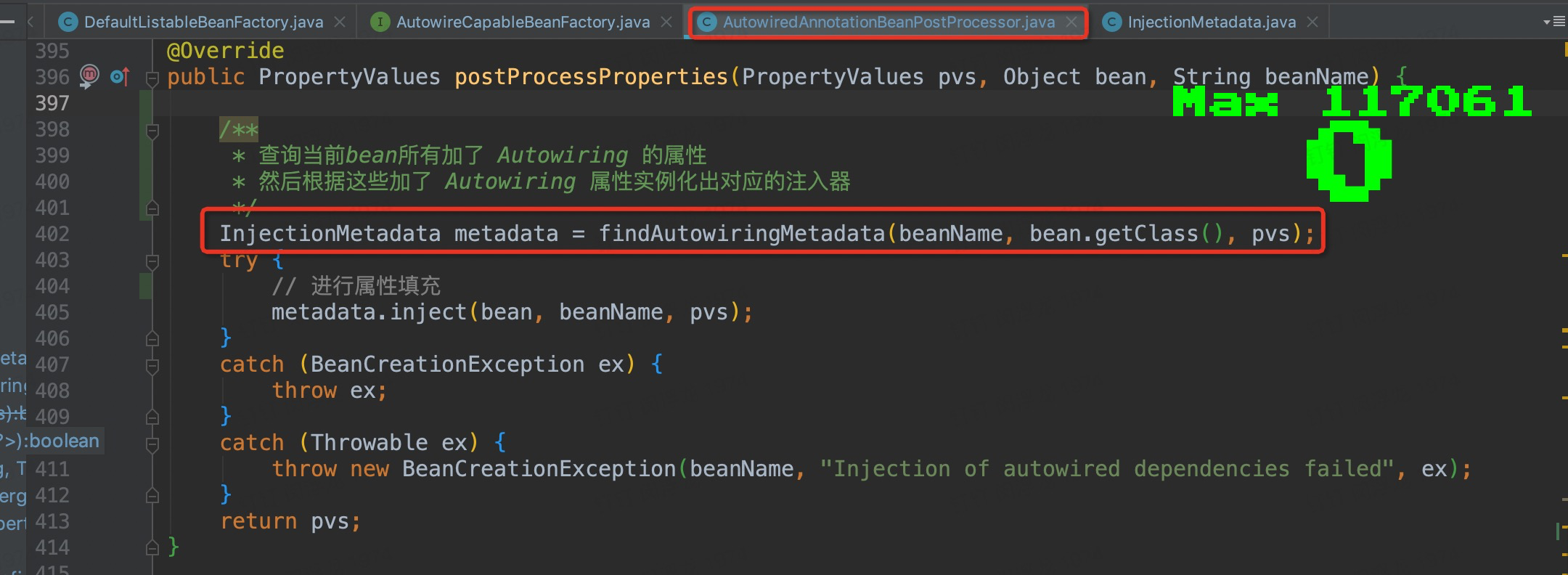Click the overrides-method gutter icon on line 396
1568x575 pixels.
pos(120,76)
